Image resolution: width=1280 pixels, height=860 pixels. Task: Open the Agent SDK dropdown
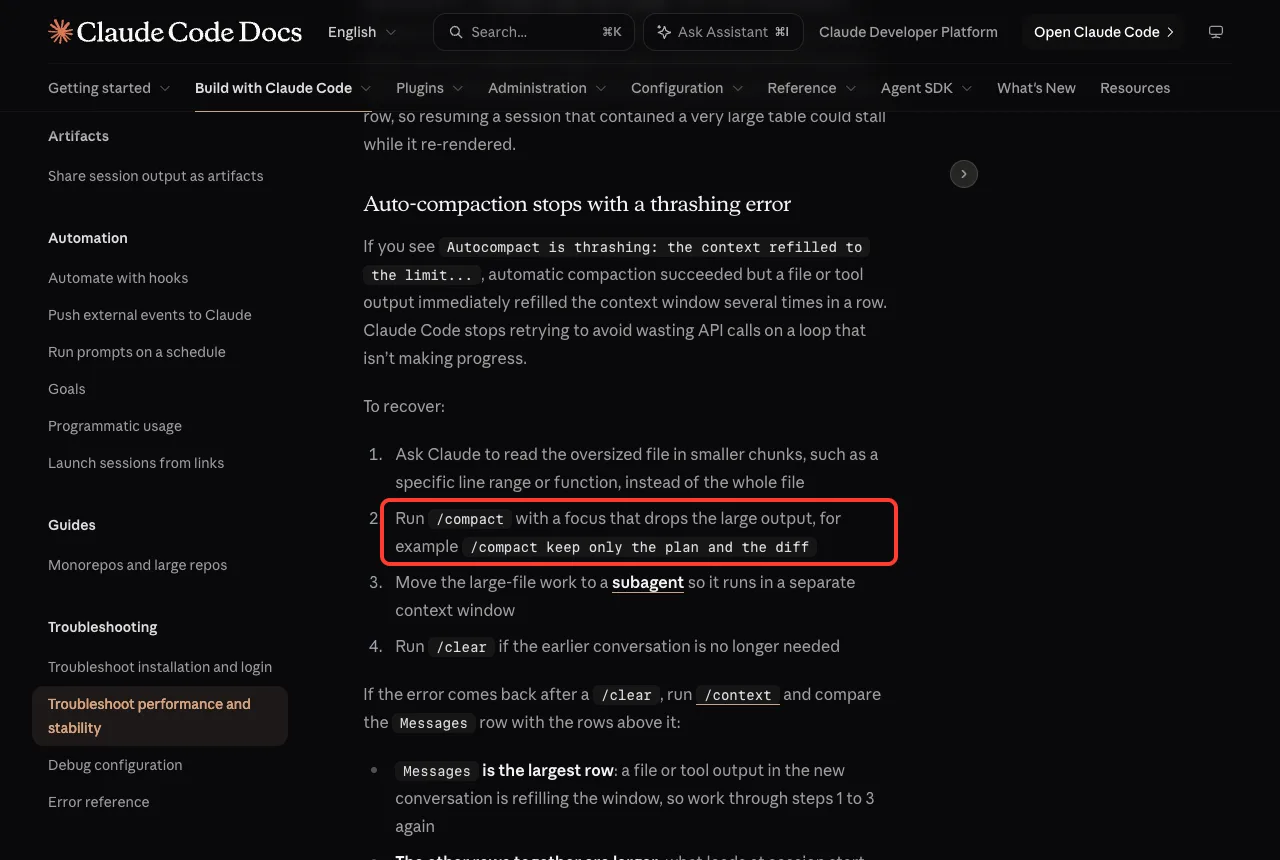coord(927,88)
